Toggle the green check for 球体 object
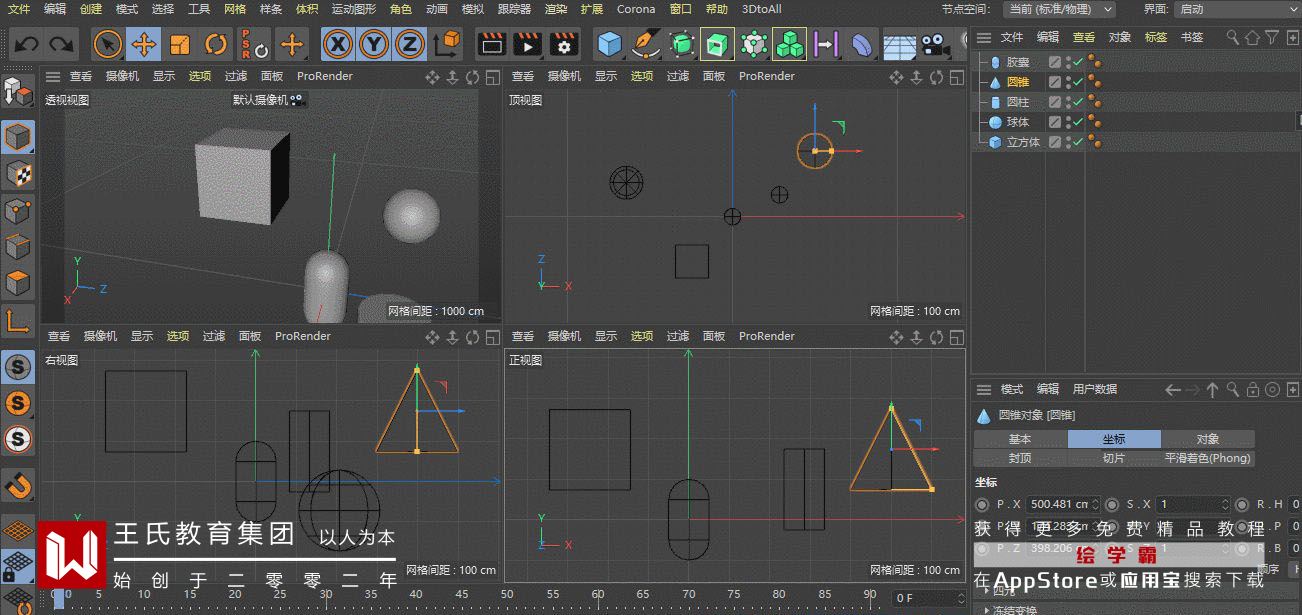Image resolution: width=1302 pixels, height=615 pixels. (x=1078, y=122)
